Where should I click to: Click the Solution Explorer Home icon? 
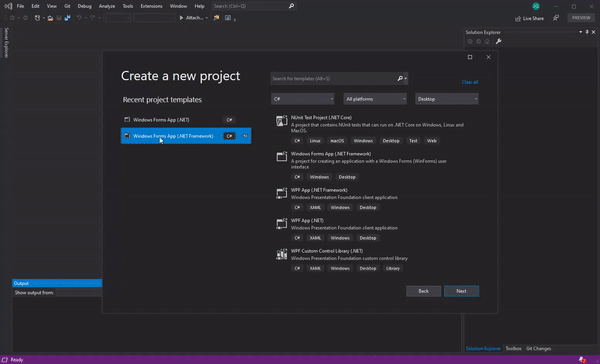point(487,41)
